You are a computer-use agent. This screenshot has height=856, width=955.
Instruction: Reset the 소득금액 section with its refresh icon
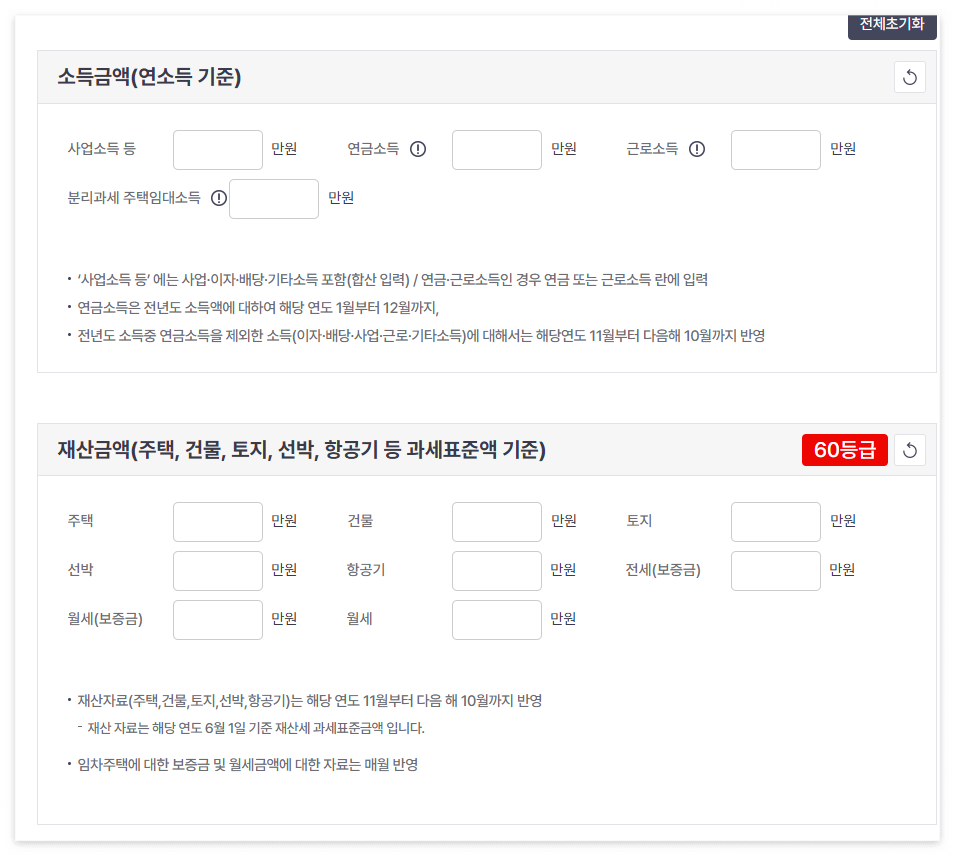pyautogui.click(x=910, y=77)
